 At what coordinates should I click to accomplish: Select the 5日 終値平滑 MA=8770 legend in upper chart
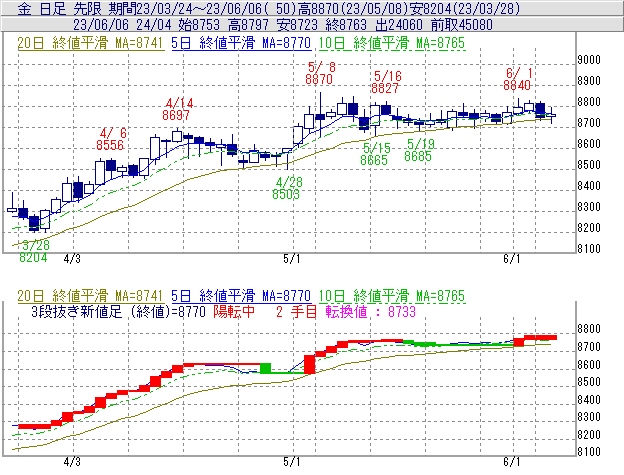pyautogui.click(x=241, y=43)
